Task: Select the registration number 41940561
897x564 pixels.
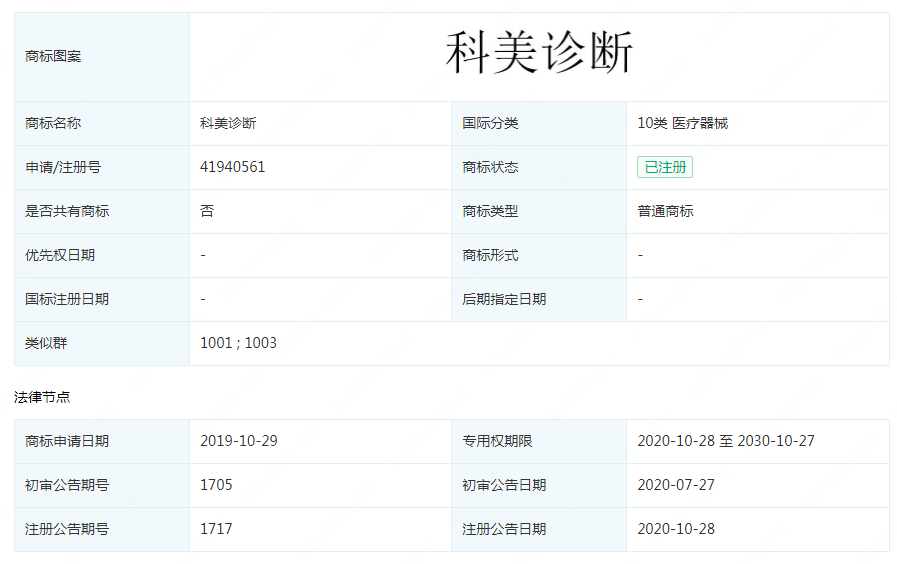Action: click(x=232, y=167)
